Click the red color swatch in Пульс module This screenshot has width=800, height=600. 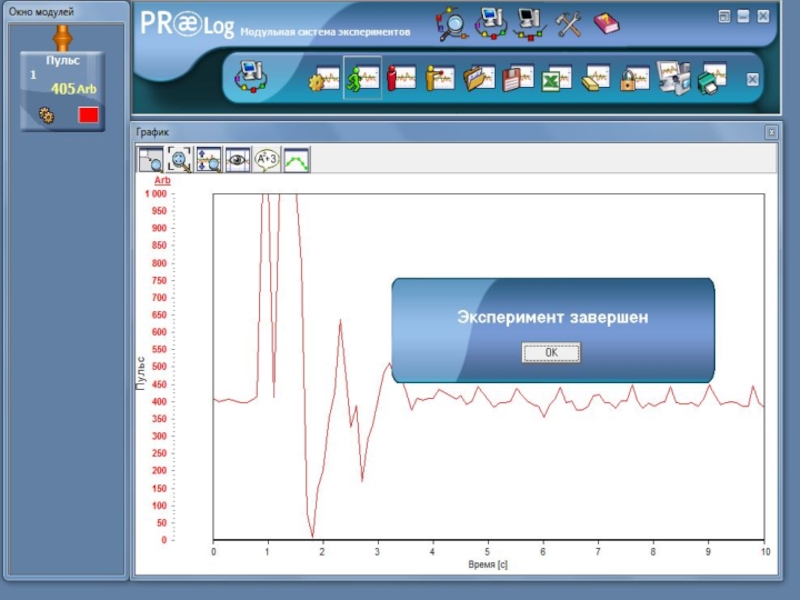88,115
